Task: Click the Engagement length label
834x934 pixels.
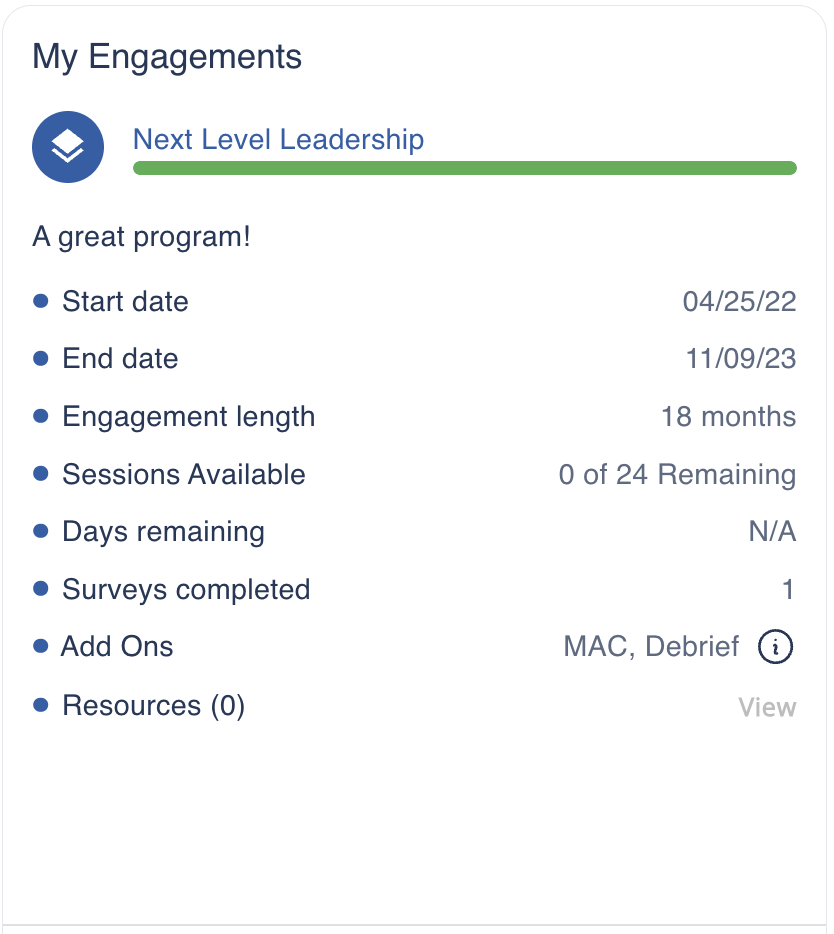Action: click(x=188, y=417)
